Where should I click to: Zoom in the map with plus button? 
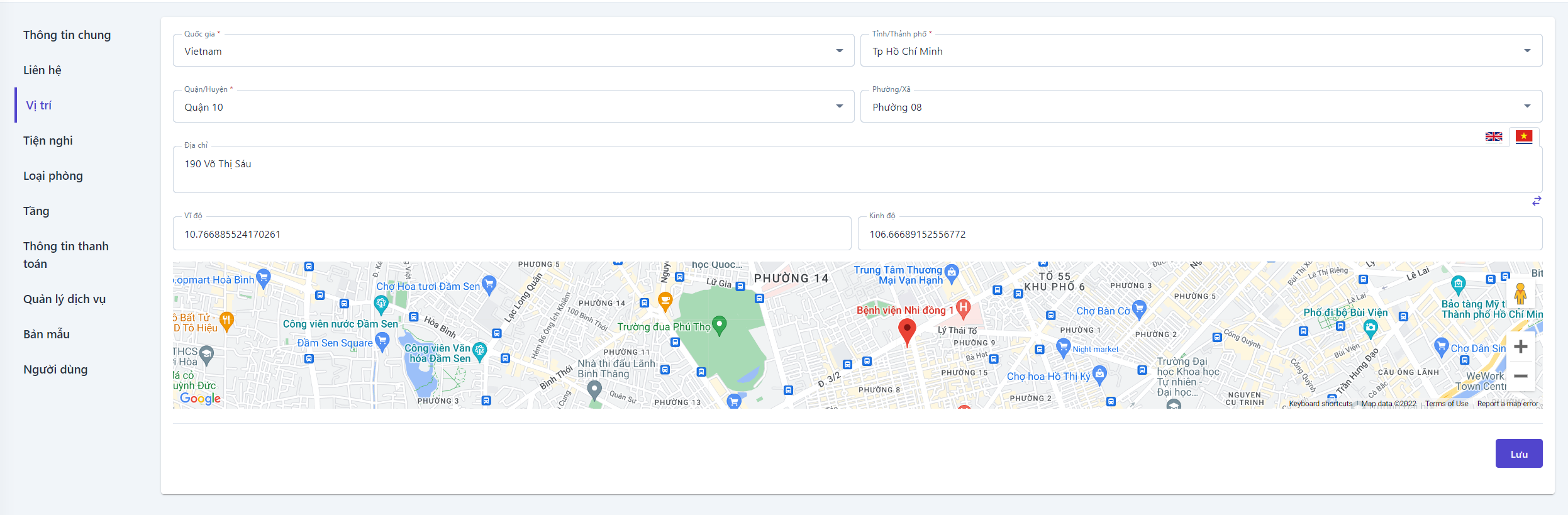click(x=1520, y=346)
